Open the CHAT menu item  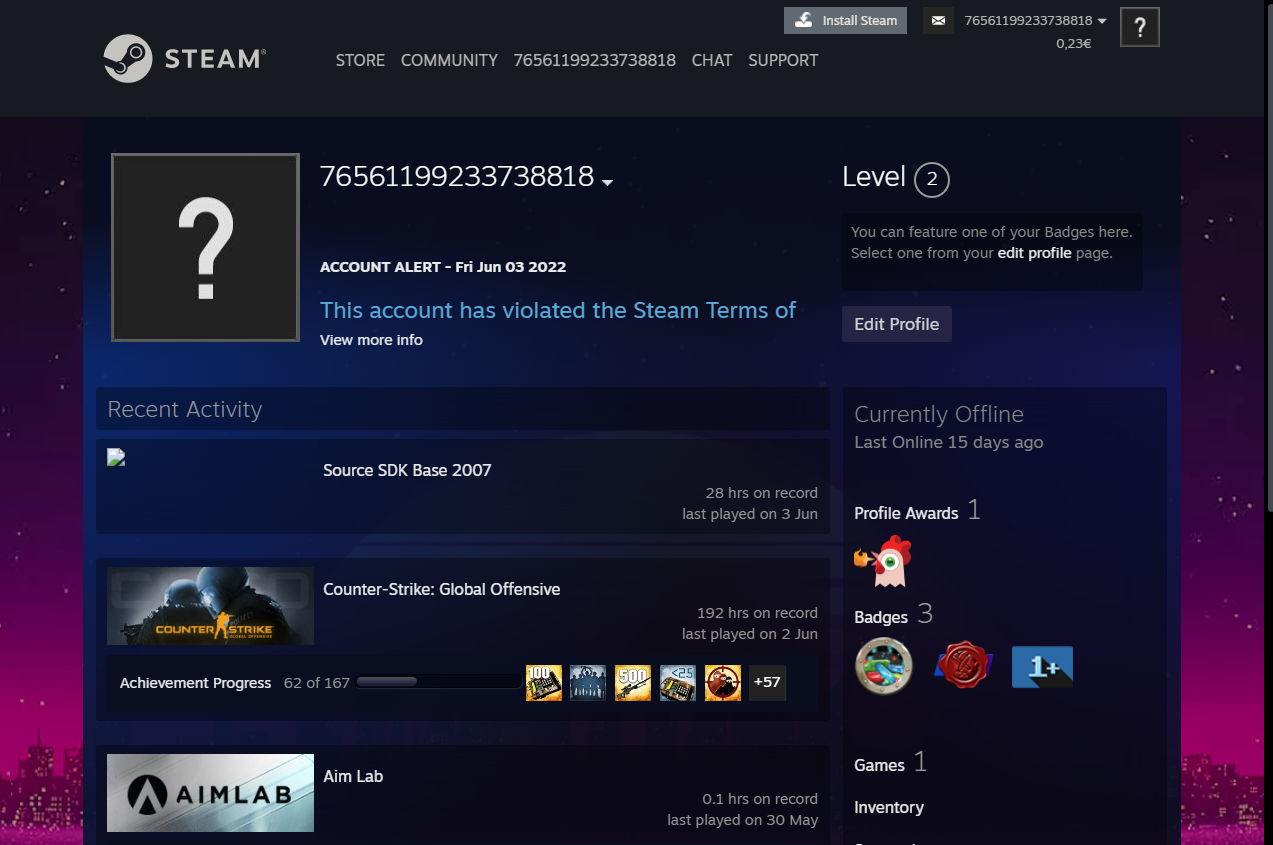(x=712, y=60)
